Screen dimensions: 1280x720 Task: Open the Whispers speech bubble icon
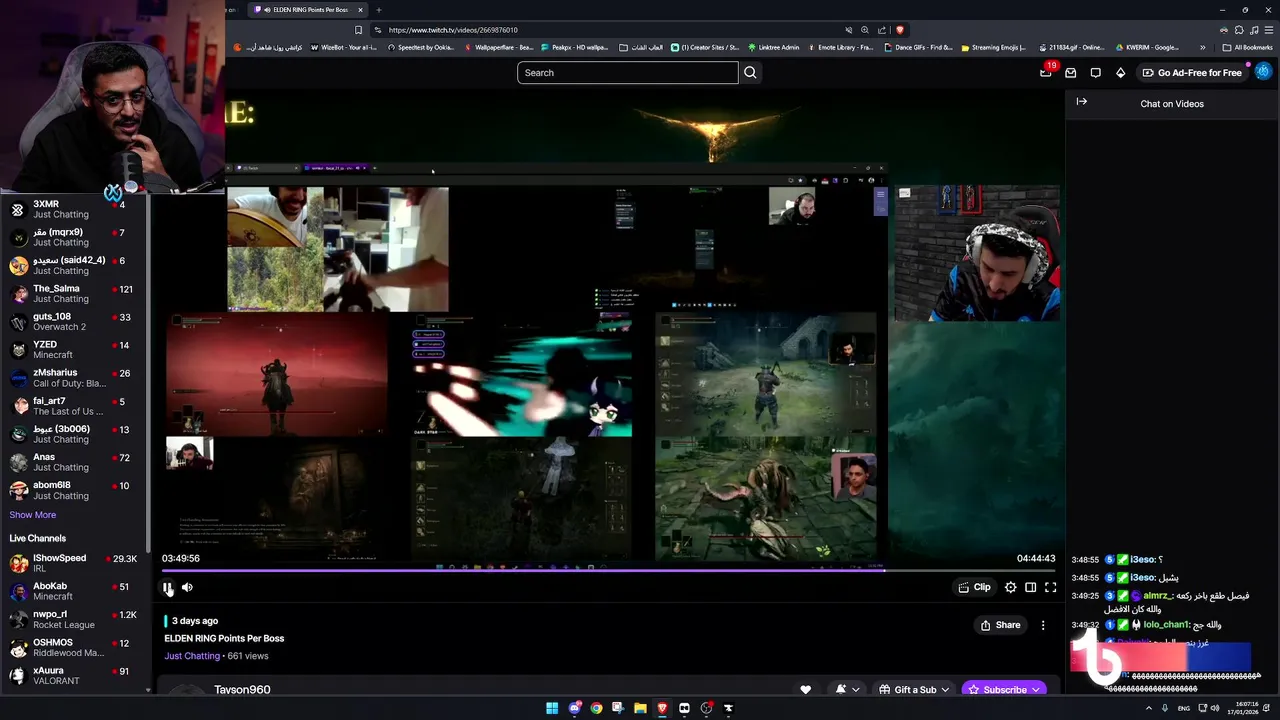[x=1096, y=72]
